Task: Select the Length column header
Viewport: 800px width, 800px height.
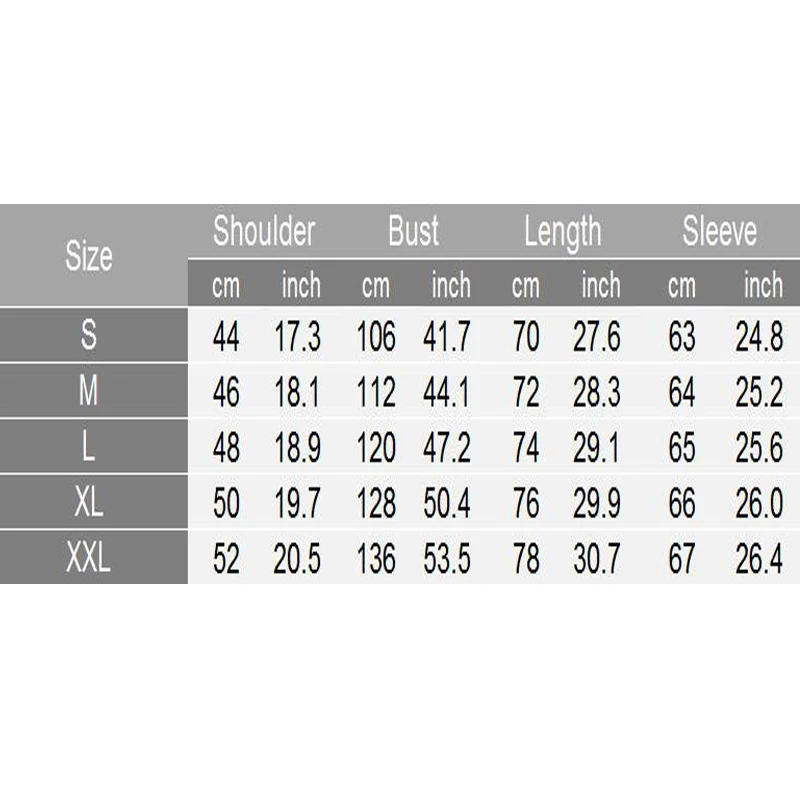Action: click(562, 233)
